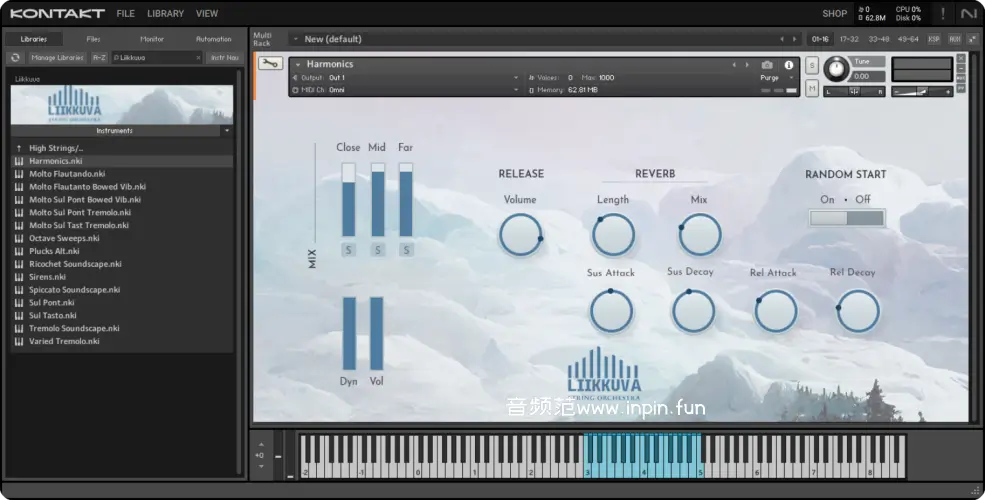Click the Native Instruments logo icon

(x=968, y=13)
